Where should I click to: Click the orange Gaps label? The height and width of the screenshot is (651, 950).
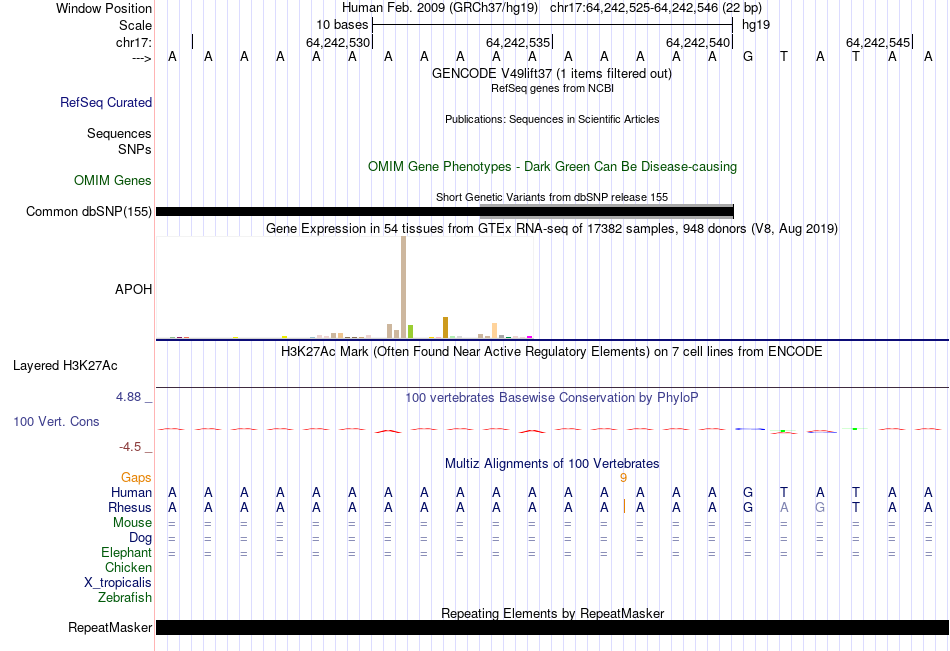136,478
